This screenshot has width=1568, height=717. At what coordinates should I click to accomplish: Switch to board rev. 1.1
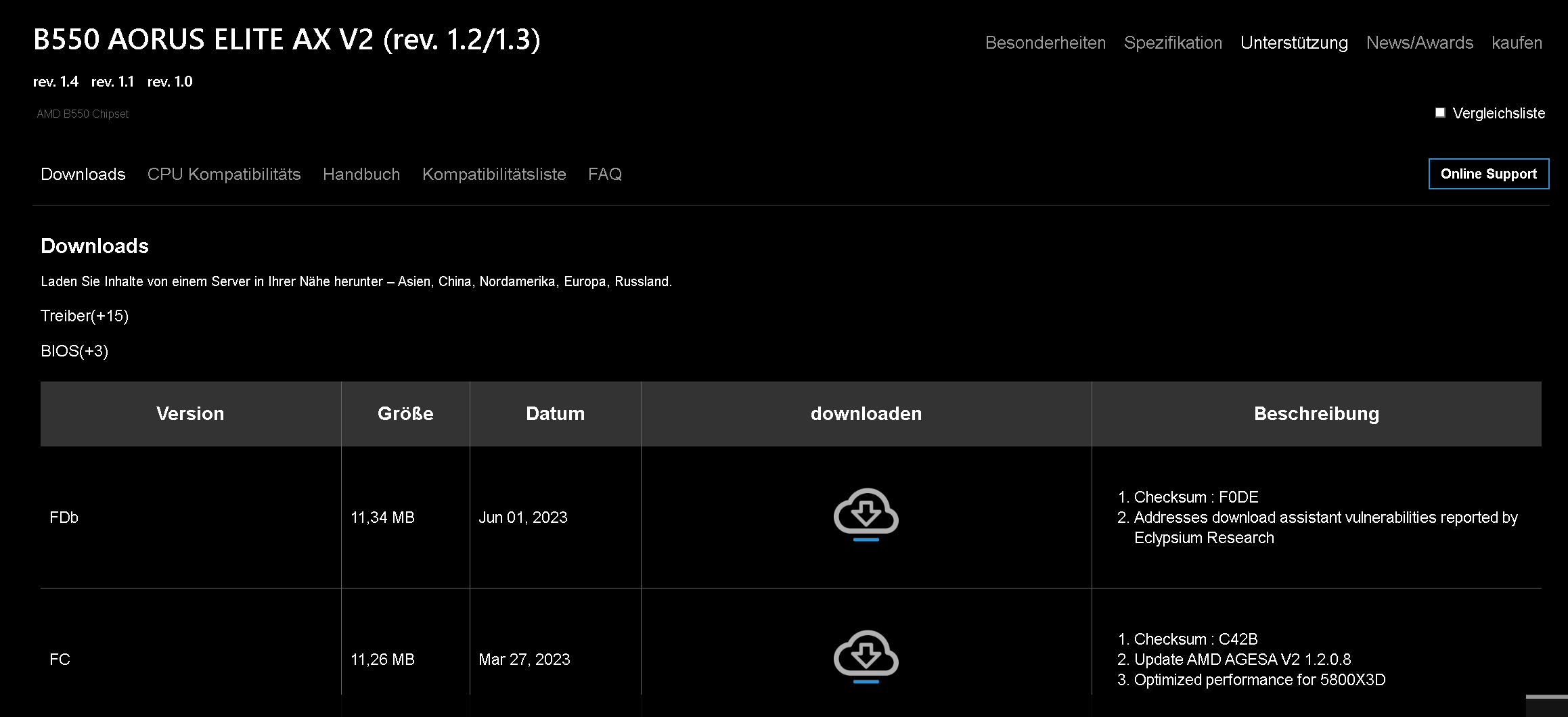[112, 82]
